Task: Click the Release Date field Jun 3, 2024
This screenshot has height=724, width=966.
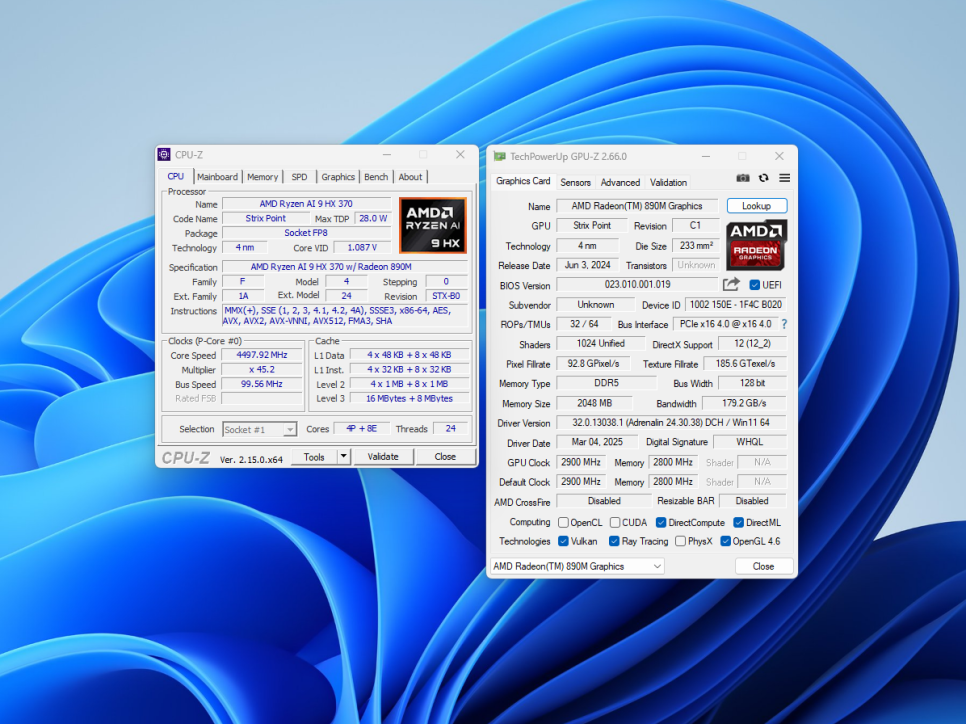Action: click(x=588, y=265)
